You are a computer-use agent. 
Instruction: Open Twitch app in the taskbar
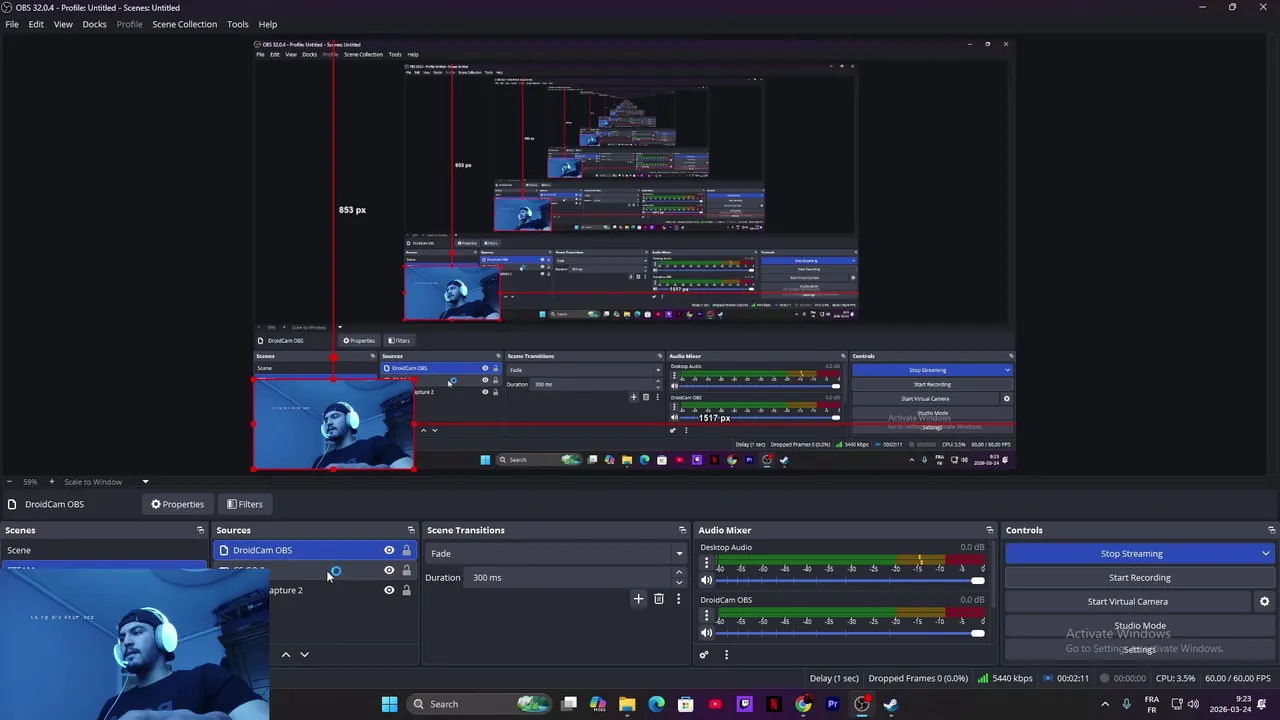[744, 704]
